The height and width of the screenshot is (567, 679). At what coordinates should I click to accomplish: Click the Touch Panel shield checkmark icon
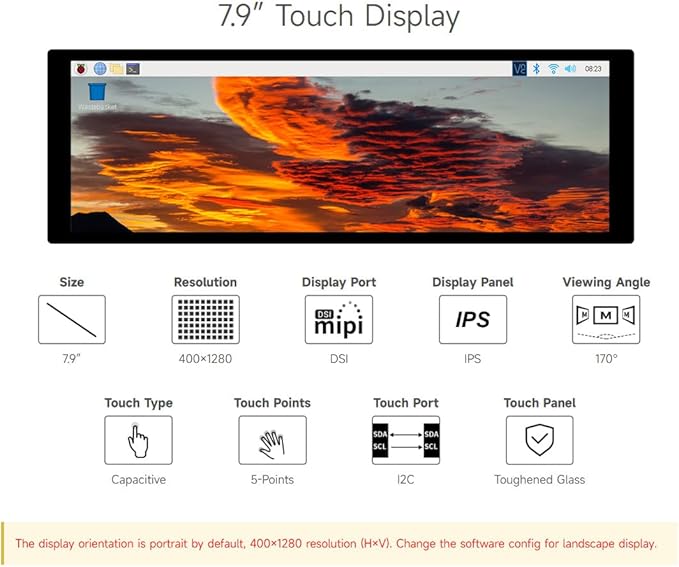(540, 440)
